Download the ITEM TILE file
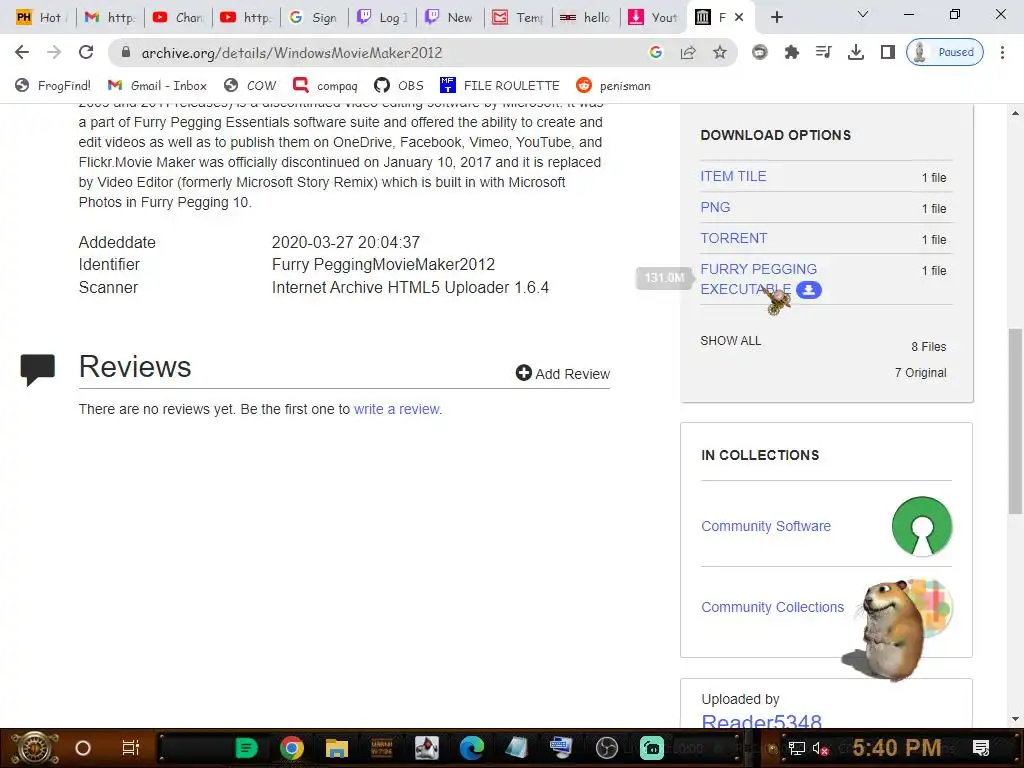This screenshot has width=1024, height=768. (x=733, y=176)
